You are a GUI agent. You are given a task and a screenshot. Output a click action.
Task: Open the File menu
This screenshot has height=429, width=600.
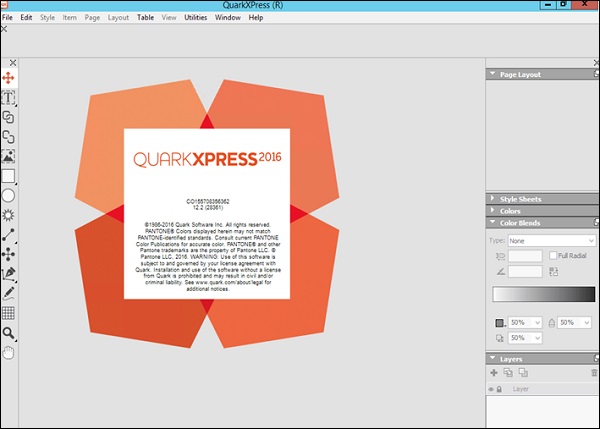pyautogui.click(x=7, y=18)
